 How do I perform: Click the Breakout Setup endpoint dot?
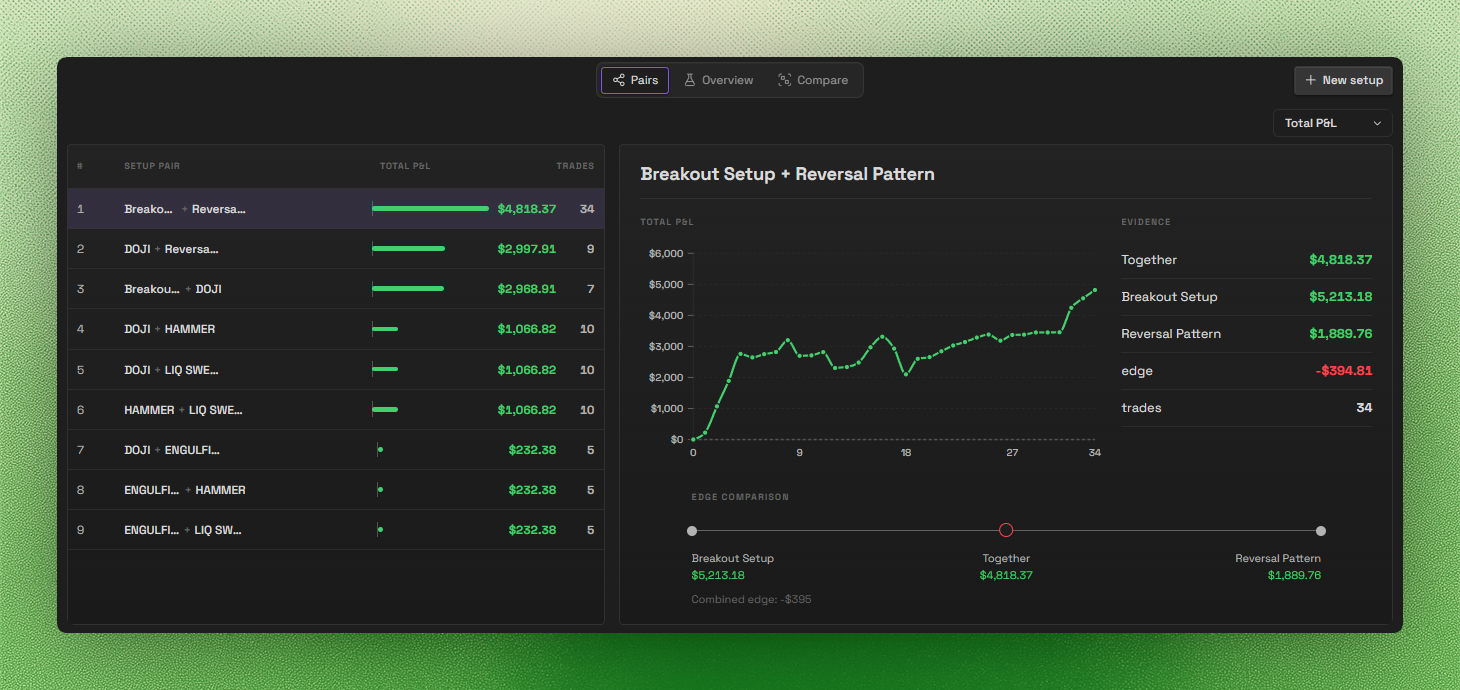[692, 531]
